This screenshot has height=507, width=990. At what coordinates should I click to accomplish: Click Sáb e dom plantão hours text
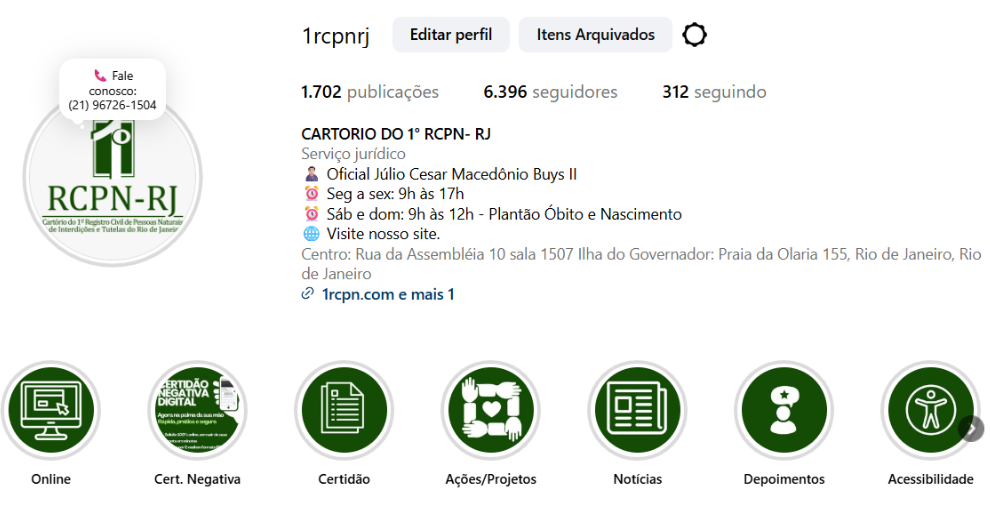pyautogui.click(x=504, y=214)
